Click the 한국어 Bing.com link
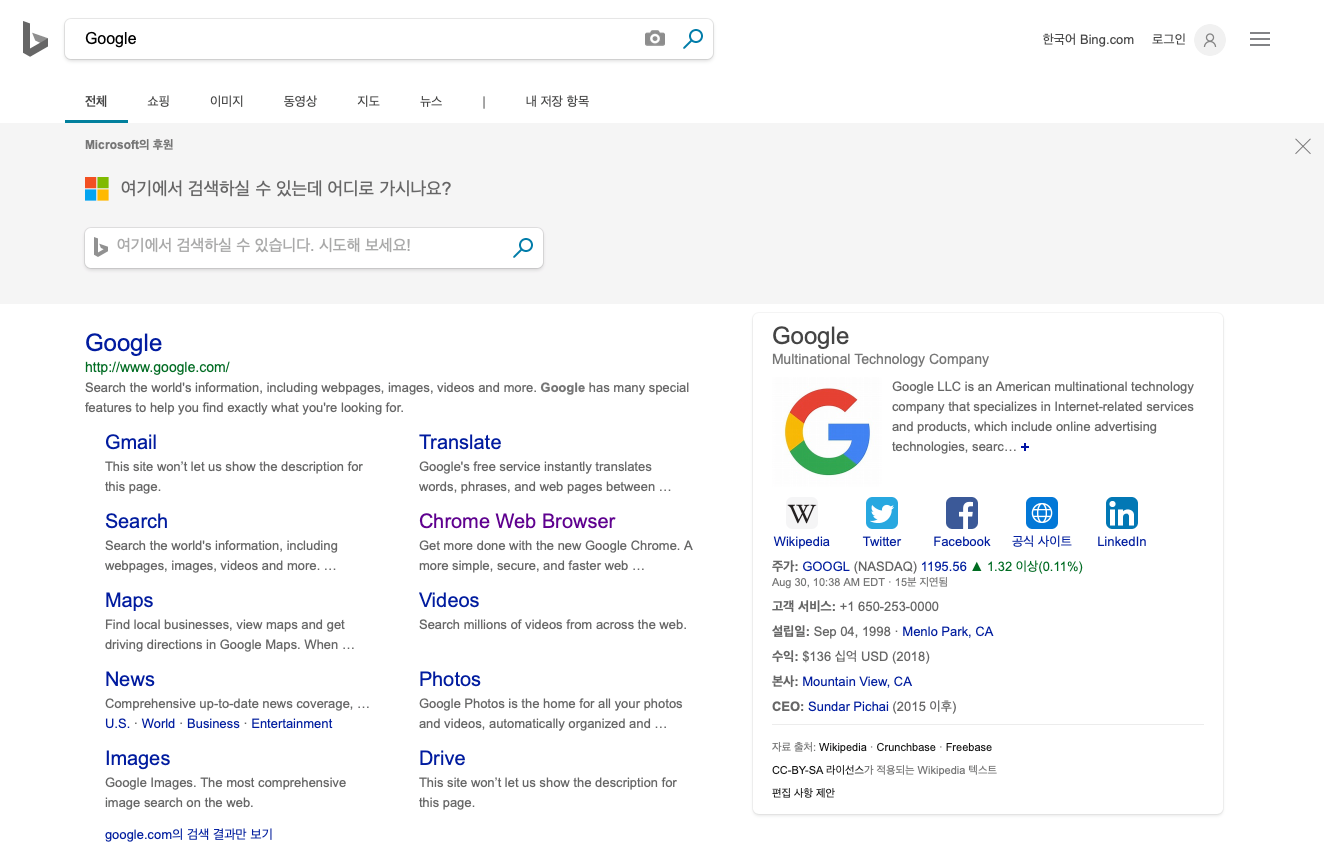1324x861 pixels. coord(1088,40)
